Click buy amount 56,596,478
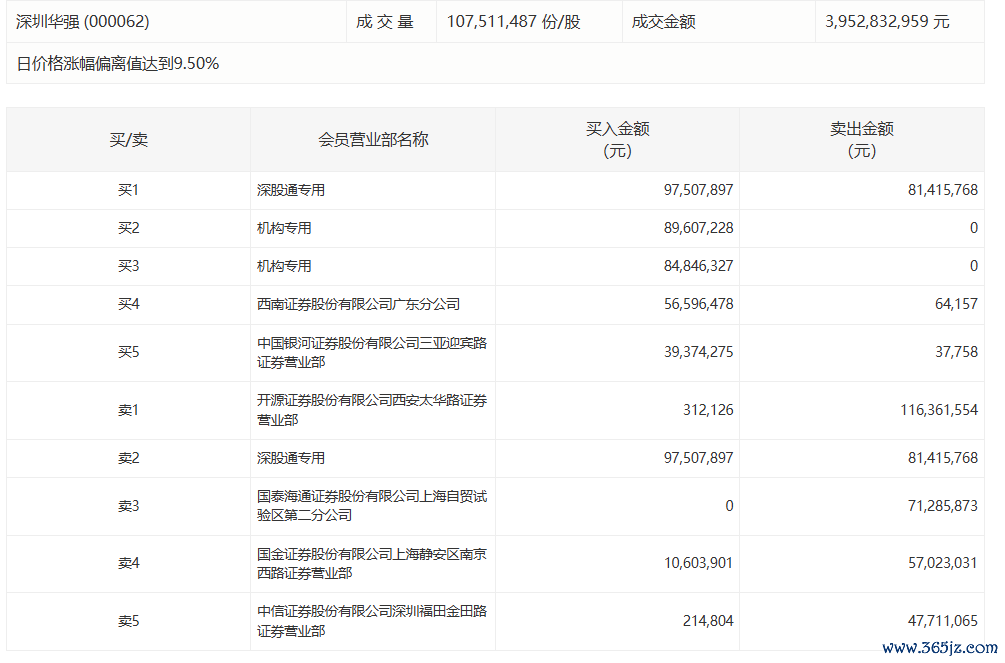Screen dimensions: 1005x663 click(x=699, y=304)
